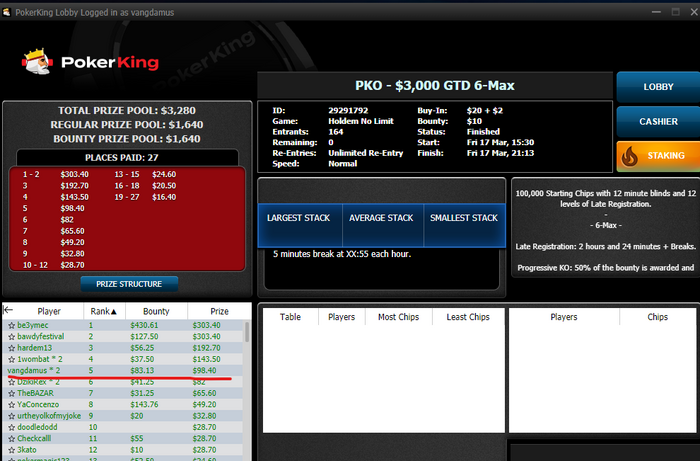
Task: Select the Average Stack tab
Action: tap(381, 224)
